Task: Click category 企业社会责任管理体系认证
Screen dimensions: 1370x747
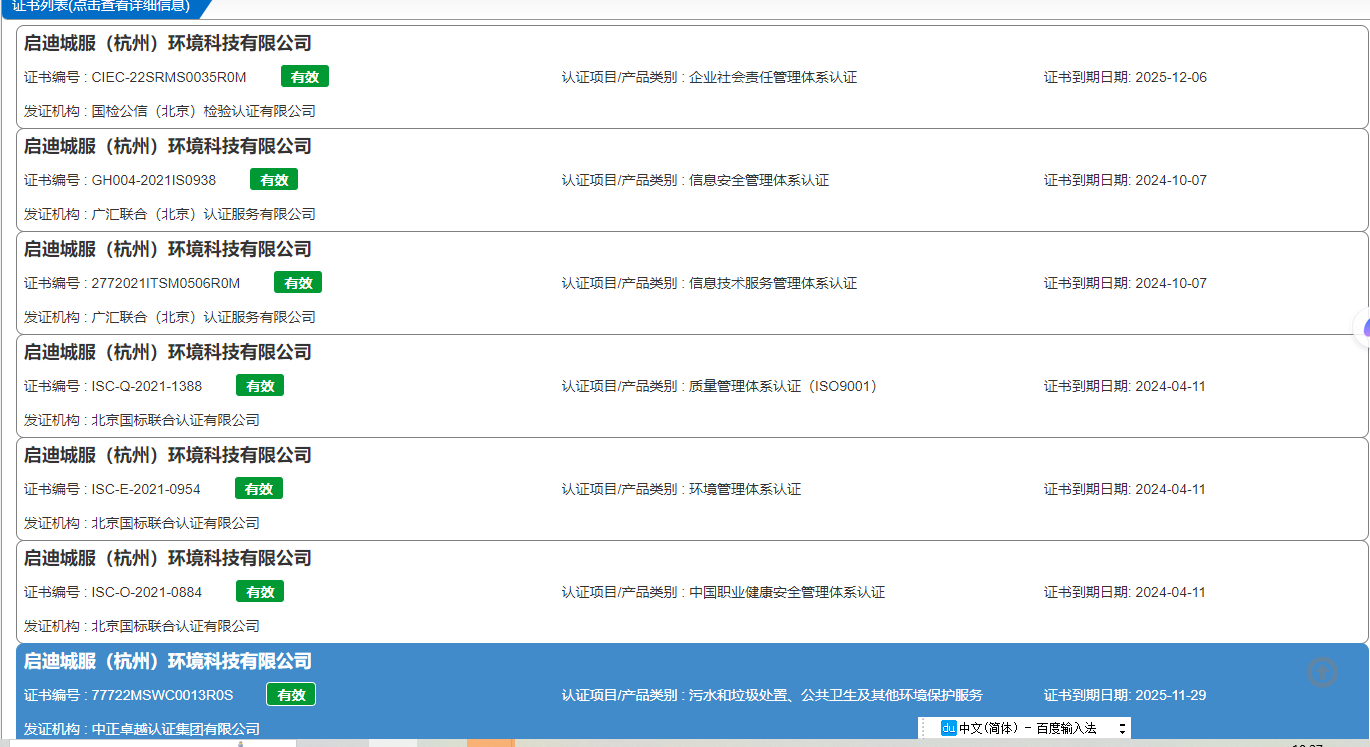Action: pyautogui.click(x=773, y=77)
